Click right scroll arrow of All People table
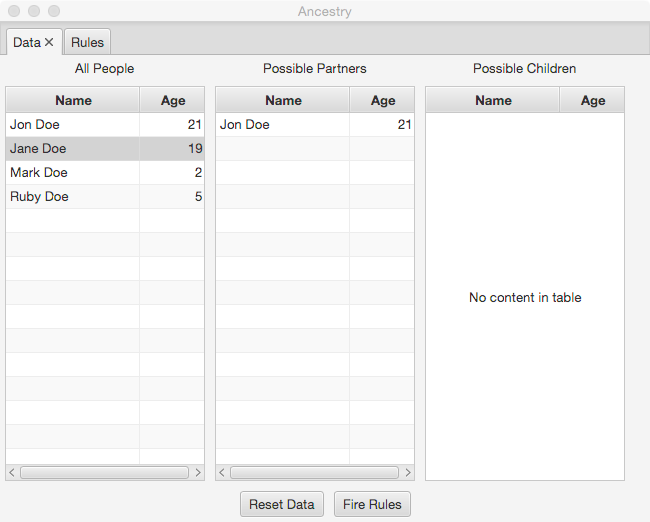The image size is (650, 522). point(198,472)
